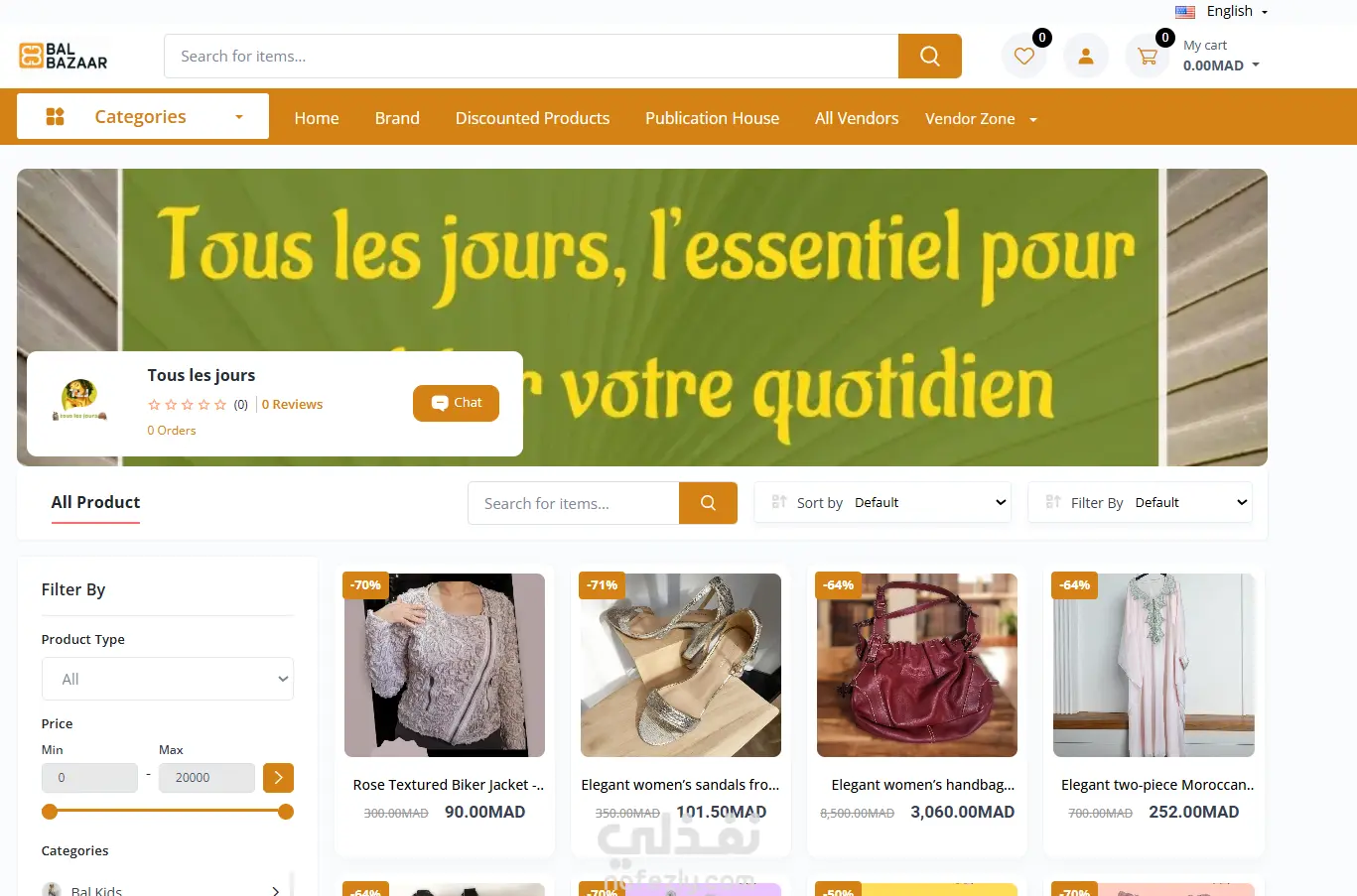
Task: Click the store search magnifier button
Action: (708, 503)
